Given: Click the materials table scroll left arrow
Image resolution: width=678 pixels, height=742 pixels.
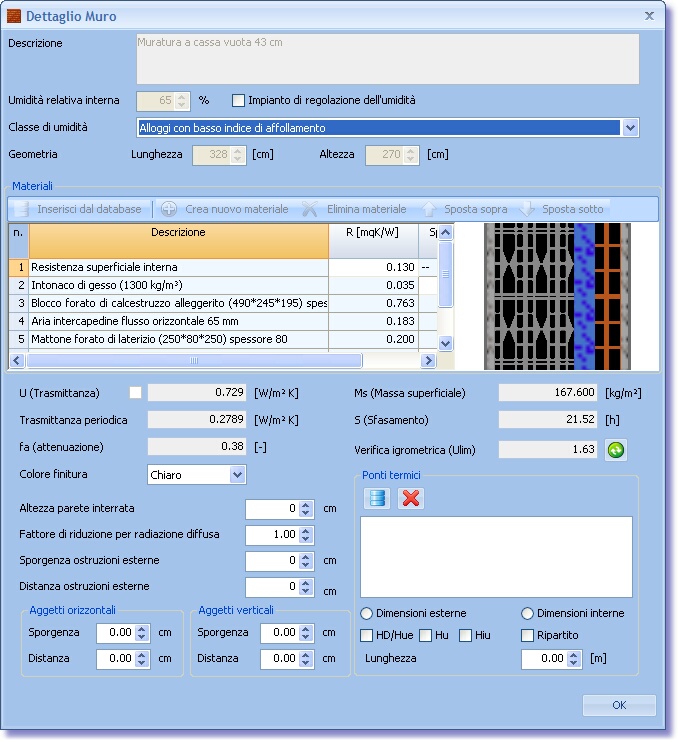Looking at the screenshot, I should [17, 361].
